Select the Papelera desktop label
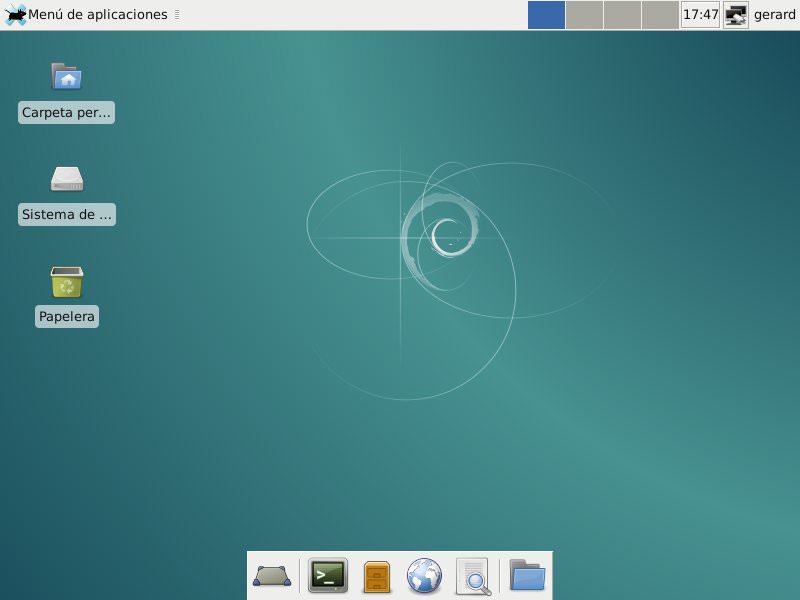This screenshot has height=600, width=800. 66,316
